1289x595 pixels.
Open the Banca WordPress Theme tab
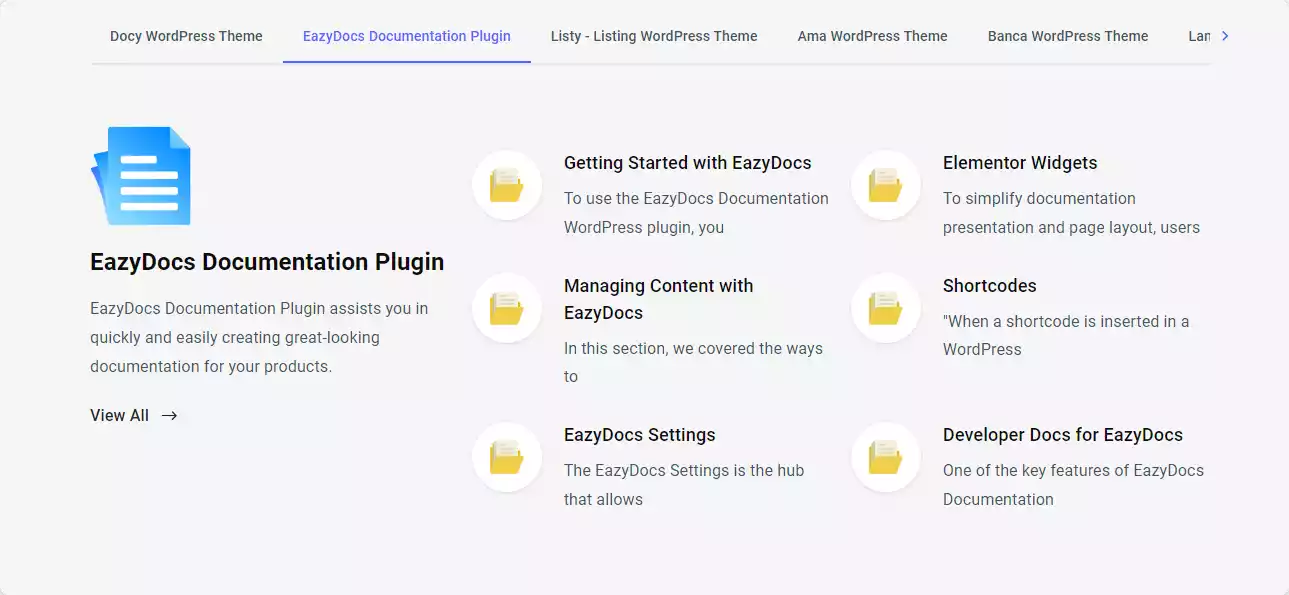click(x=1067, y=36)
